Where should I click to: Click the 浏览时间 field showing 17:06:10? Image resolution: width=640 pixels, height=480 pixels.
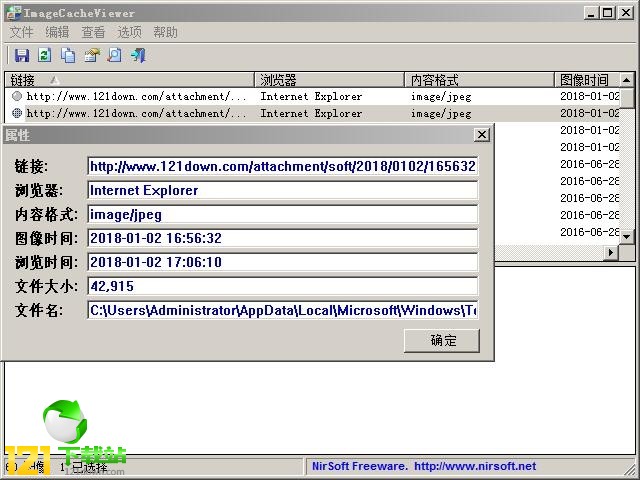pos(282,262)
